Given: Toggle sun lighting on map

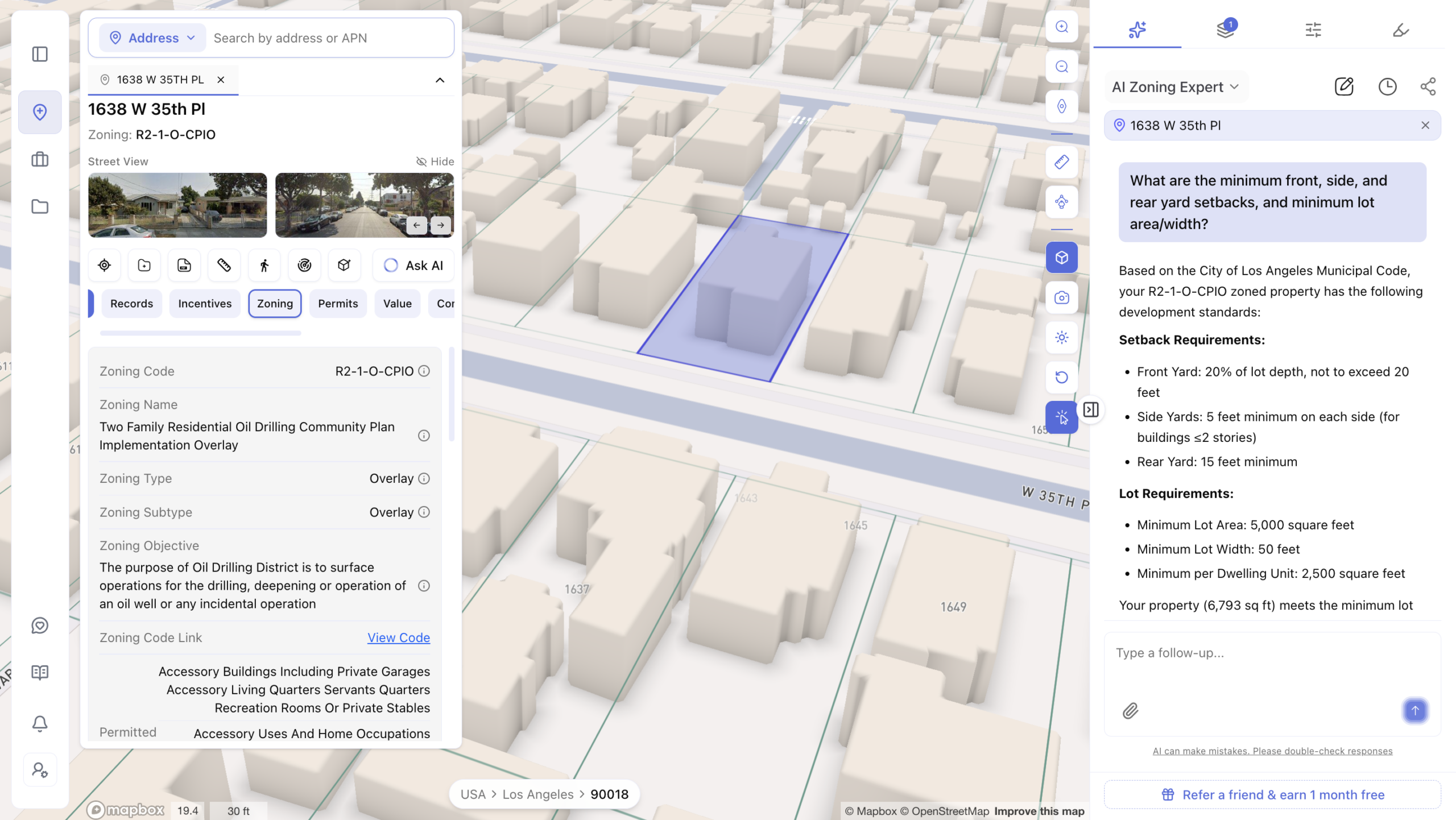Looking at the screenshot, I should [1062, 337].
